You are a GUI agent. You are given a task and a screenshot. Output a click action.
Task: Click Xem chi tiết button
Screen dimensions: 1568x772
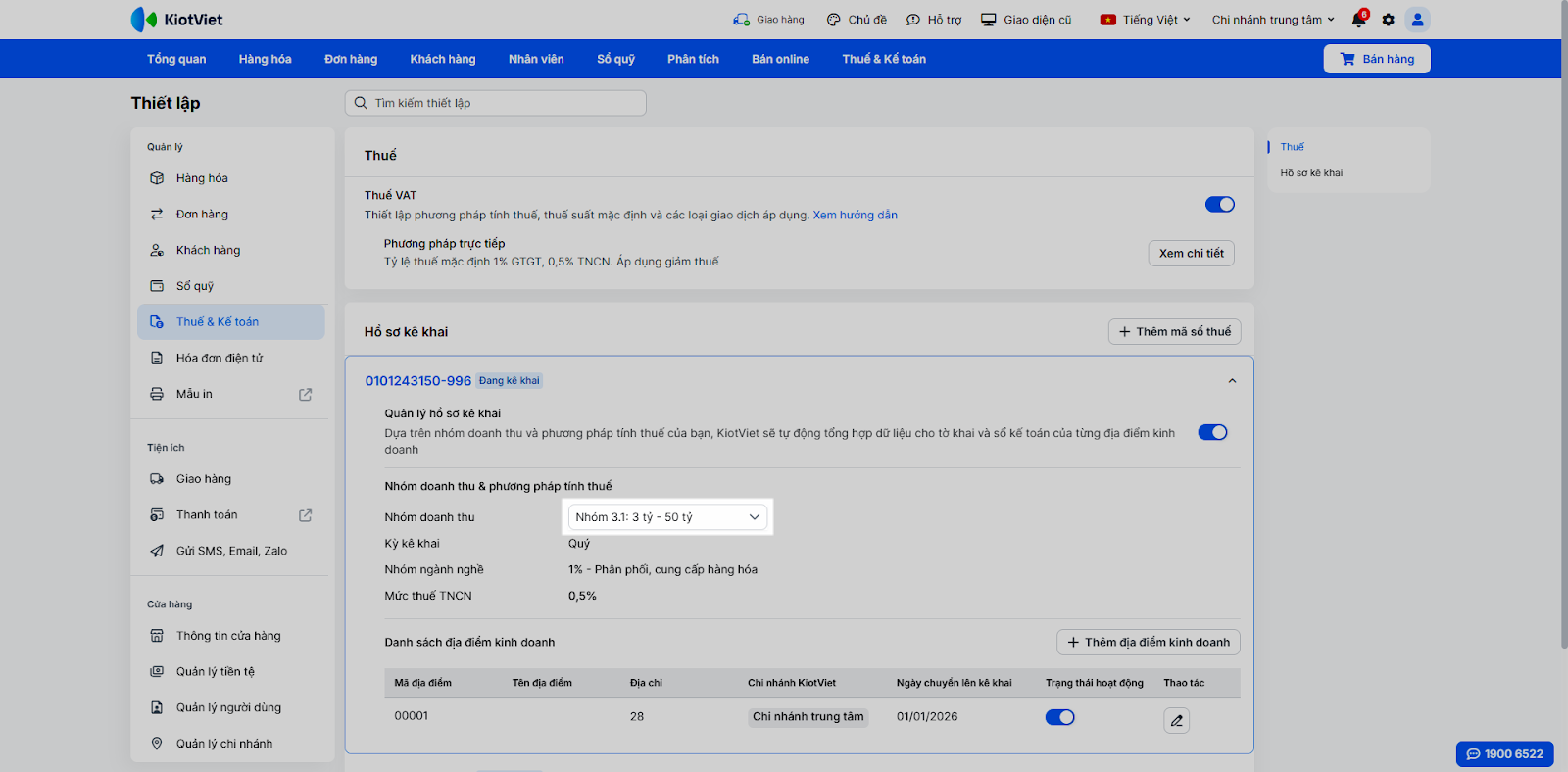tap(1192, 254)
